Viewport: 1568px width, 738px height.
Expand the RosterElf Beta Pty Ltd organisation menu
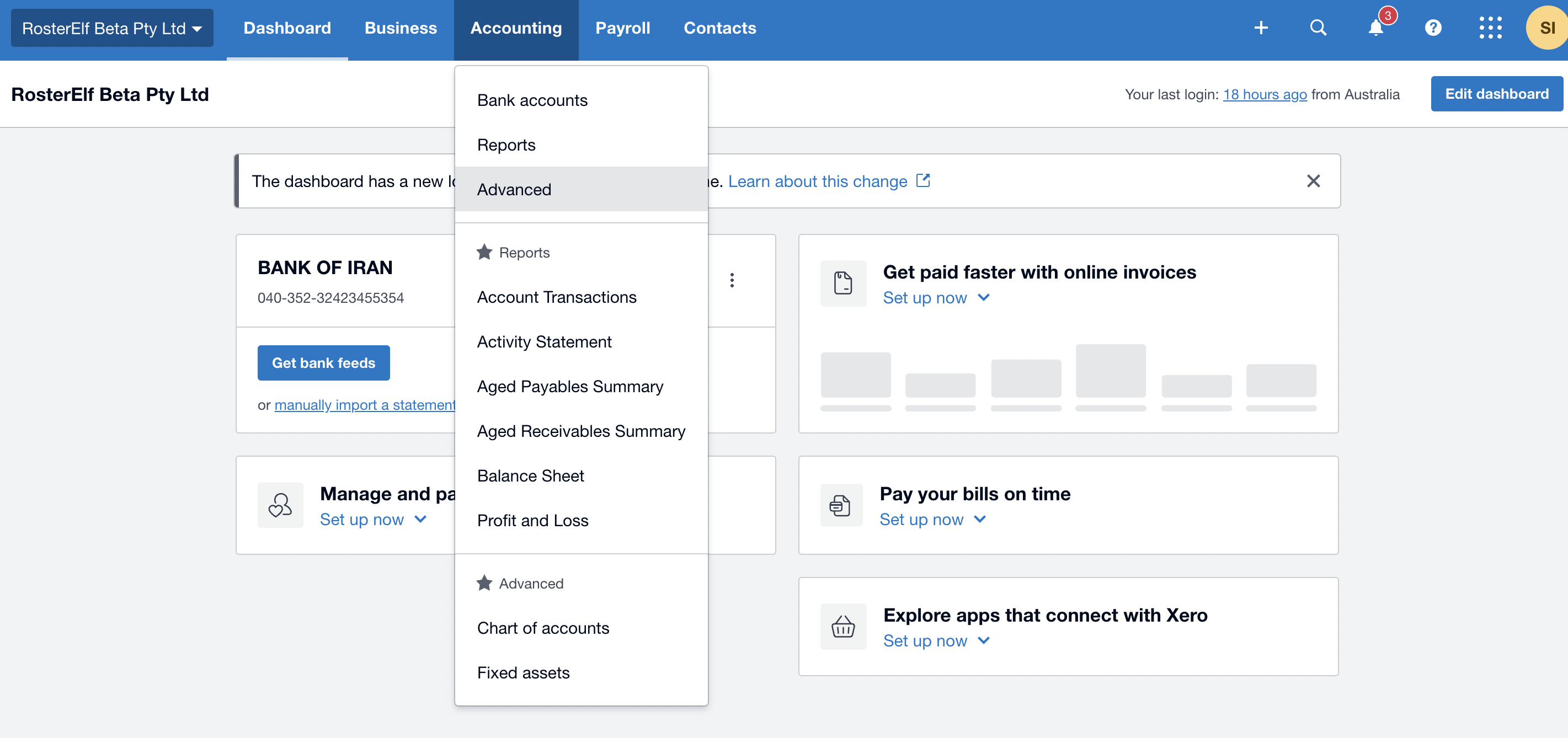112,28
